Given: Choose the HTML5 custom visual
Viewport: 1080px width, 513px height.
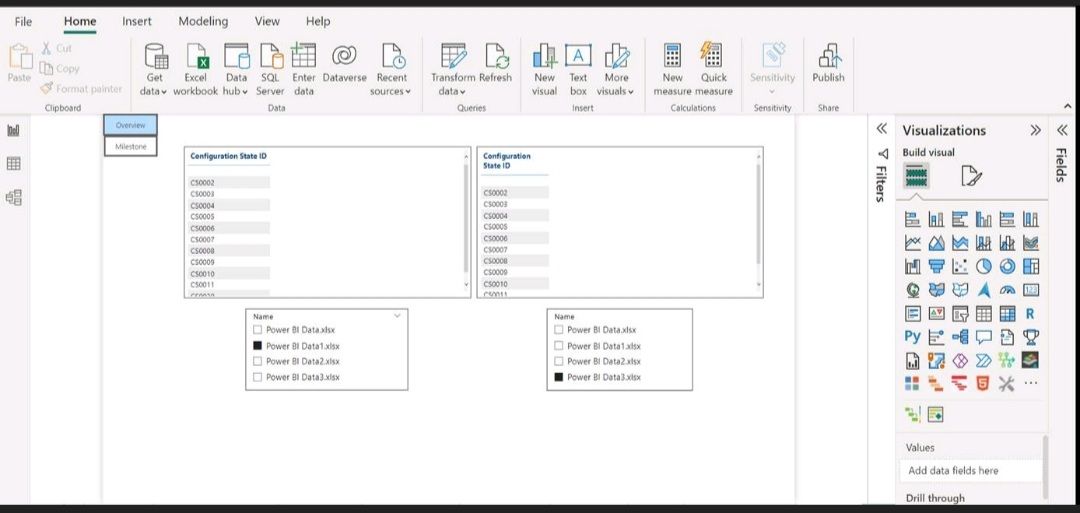Looking at the screenshot, I should [984, 384].
